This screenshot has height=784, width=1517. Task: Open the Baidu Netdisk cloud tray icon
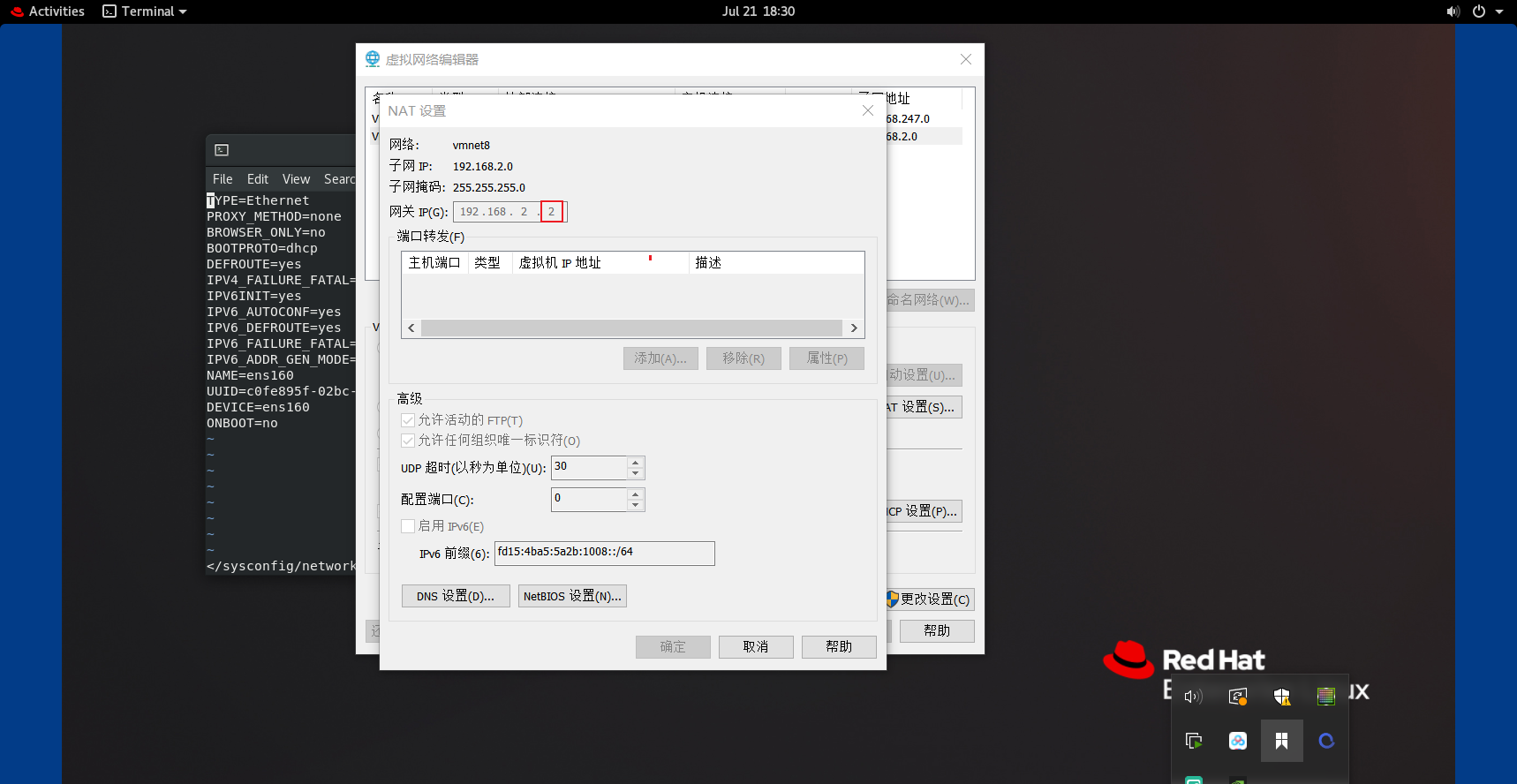[1238, 741]
